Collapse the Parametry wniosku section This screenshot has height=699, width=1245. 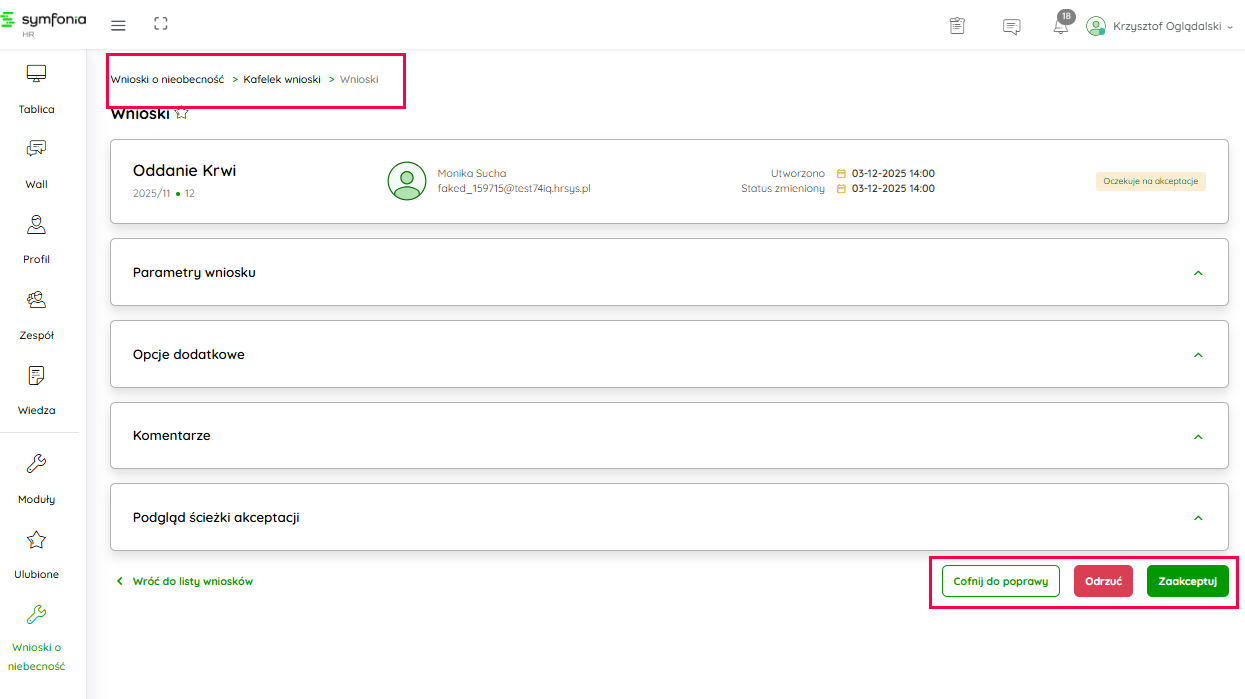click(1198, 273)
